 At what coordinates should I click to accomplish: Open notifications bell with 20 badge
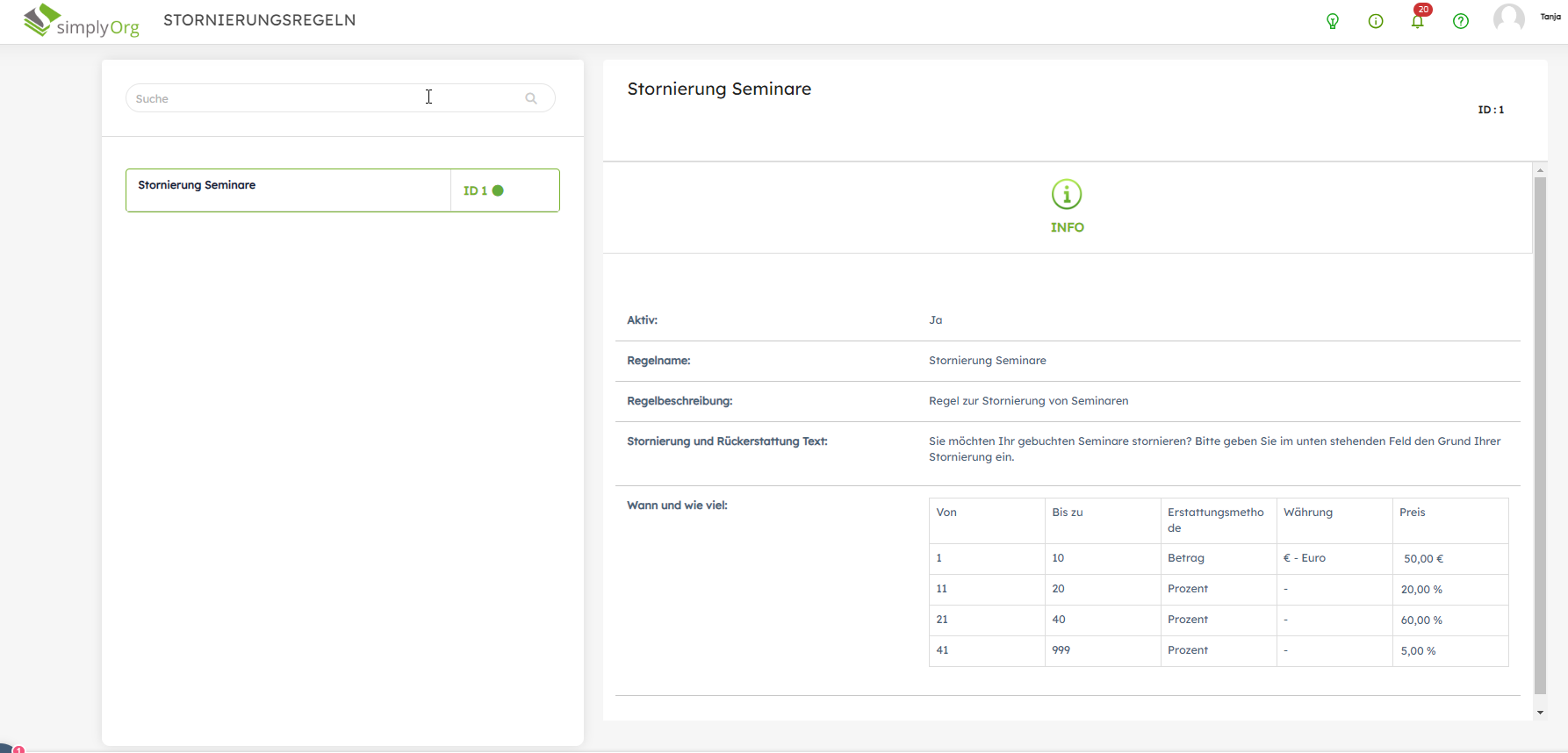1418,21
